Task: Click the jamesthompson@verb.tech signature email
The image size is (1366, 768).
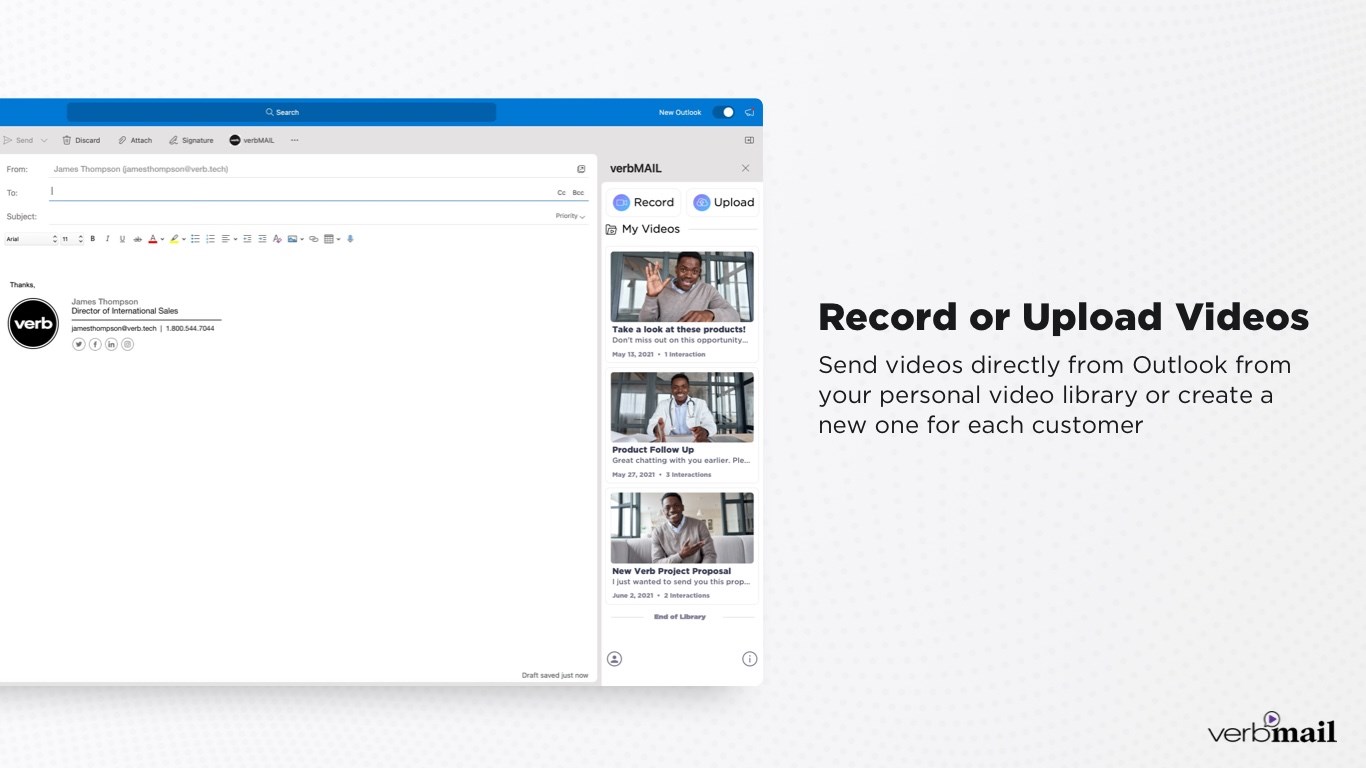Action: 114,328
